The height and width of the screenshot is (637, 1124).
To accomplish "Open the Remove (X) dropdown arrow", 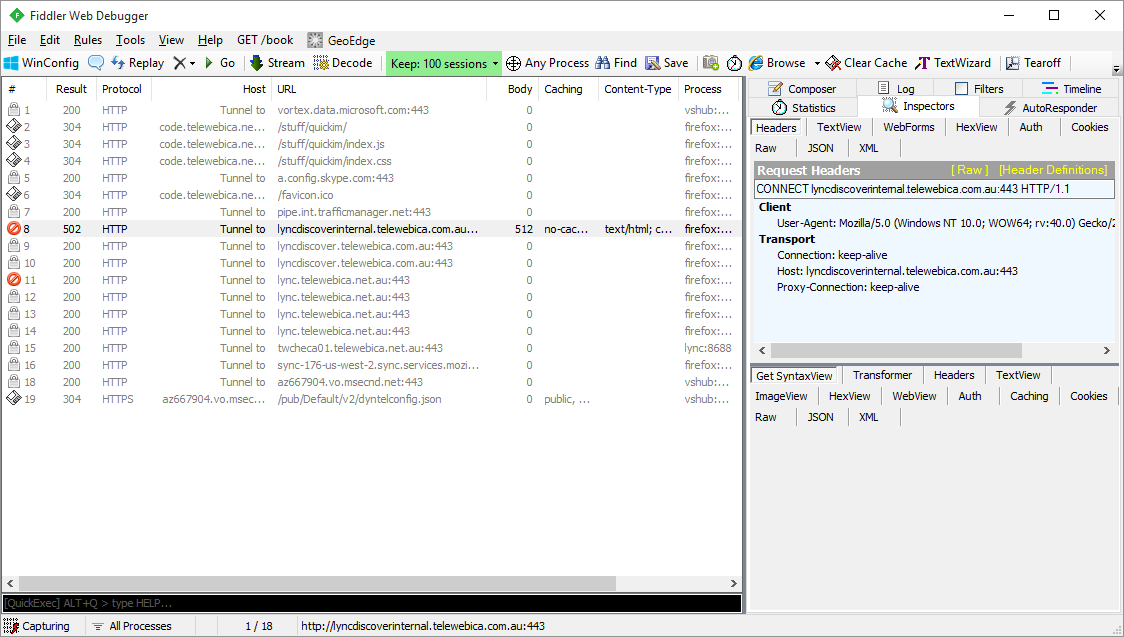I will 192,63.
